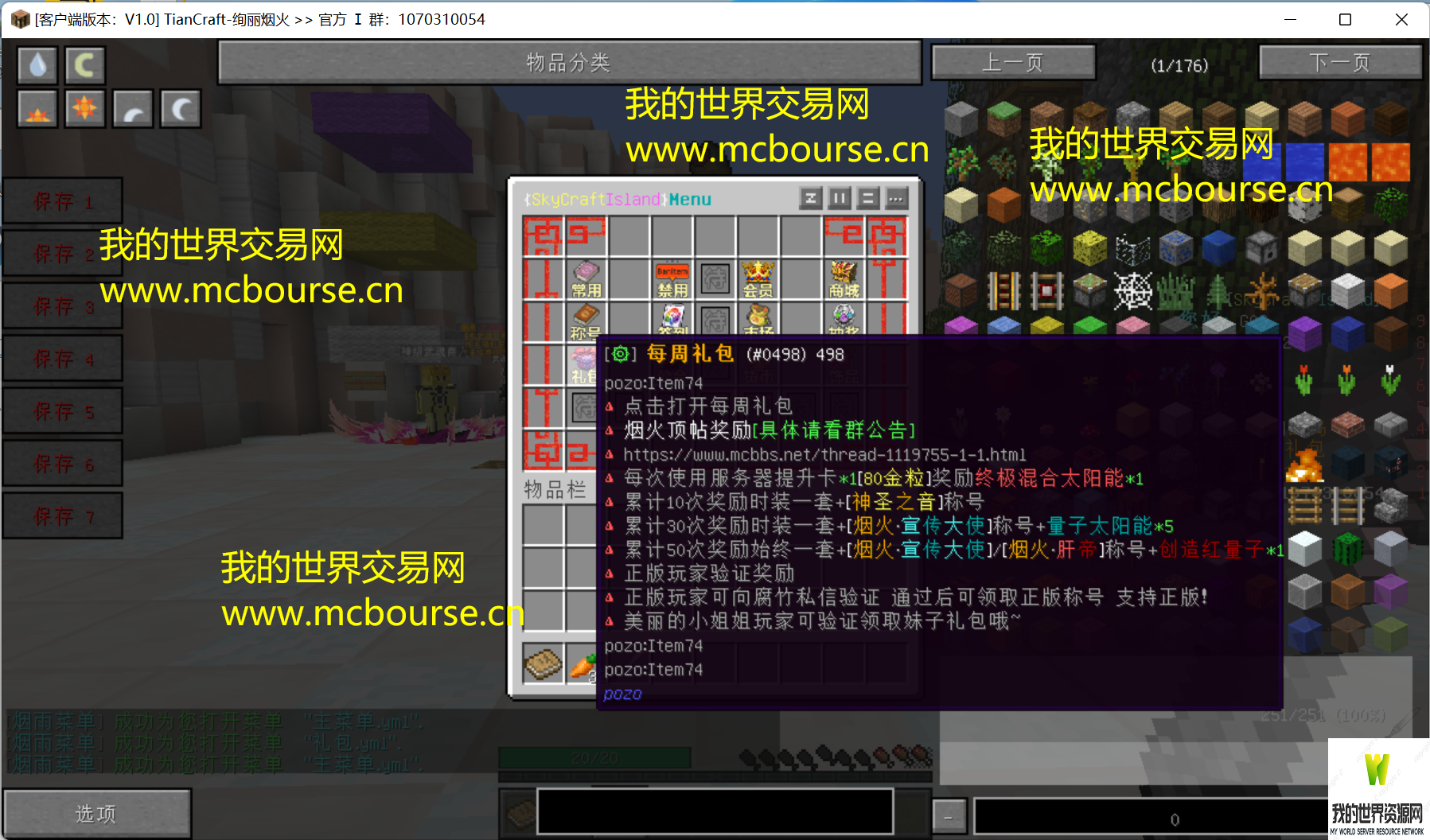Go to next page with 下一页
Viewport: 1430px width, 840px height.
click(1340, 62)
